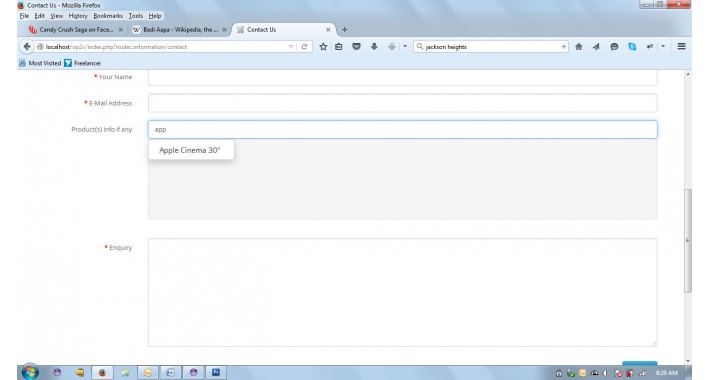This screenshot has height=380, width=710.
Task: Focus the Product(s) info field containing app
Action: (403, 130)
